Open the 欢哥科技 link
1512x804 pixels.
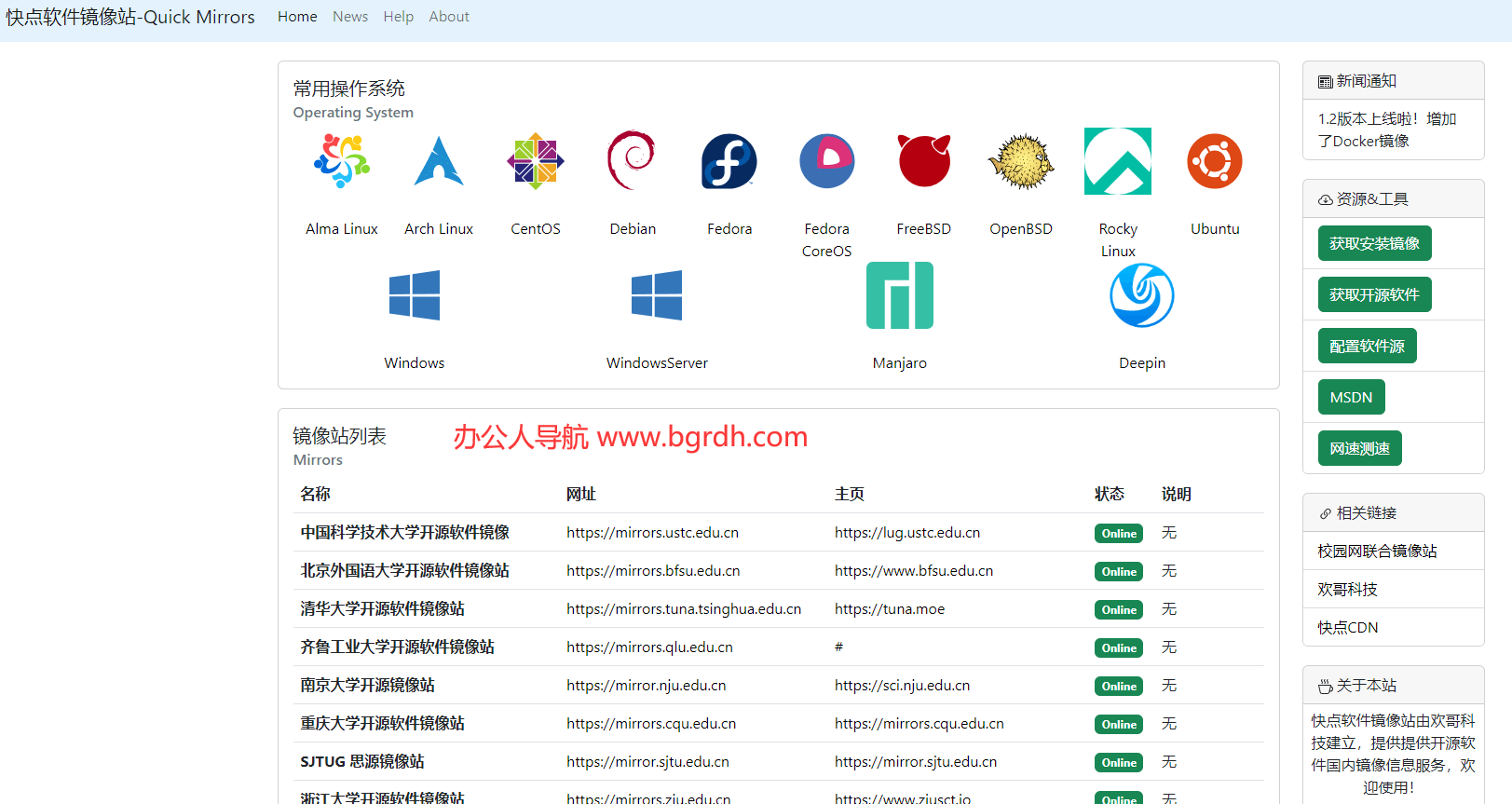[1347, 590]
